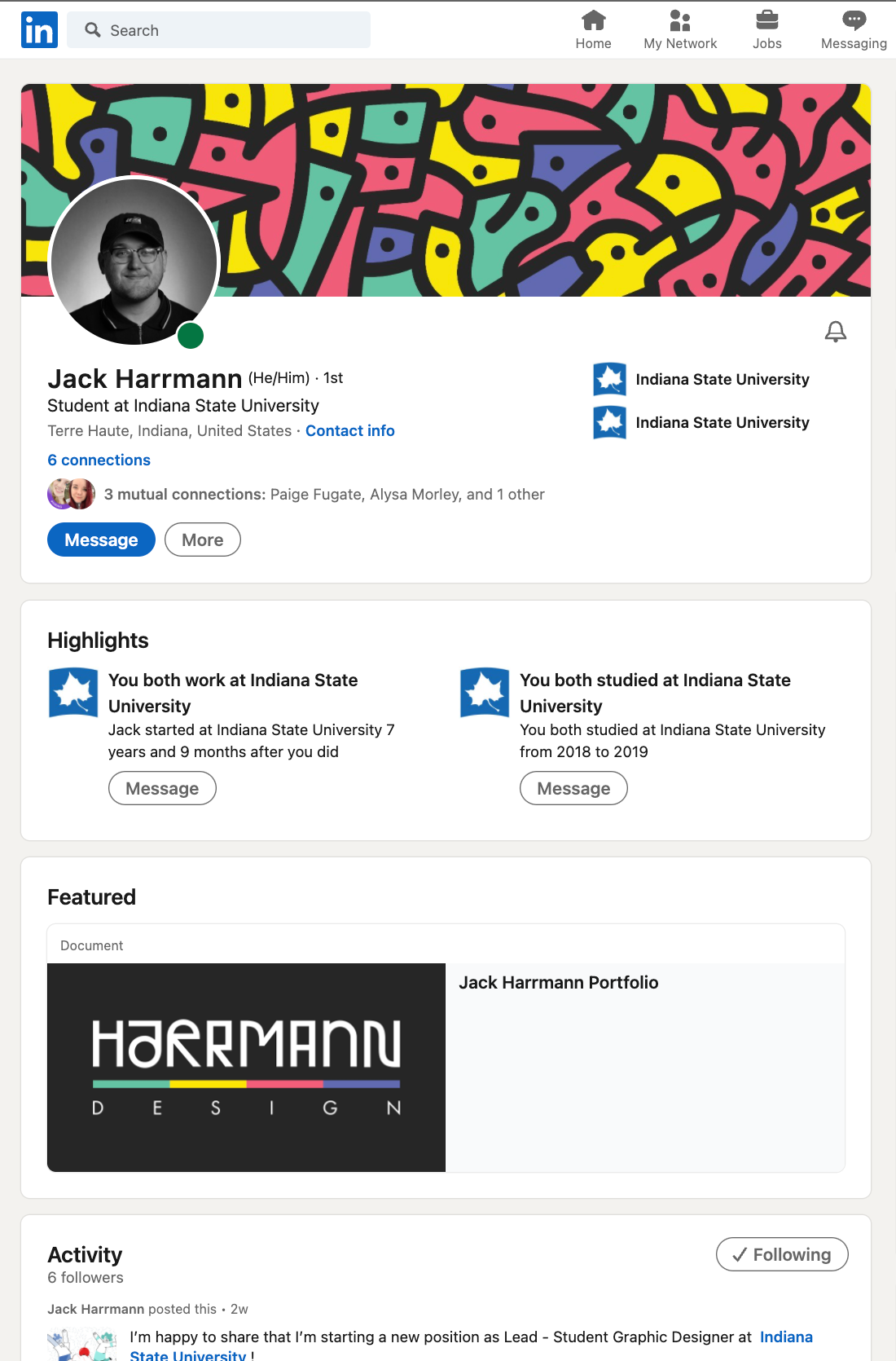Click Indiana State University link in post

tap(786, 1337)
